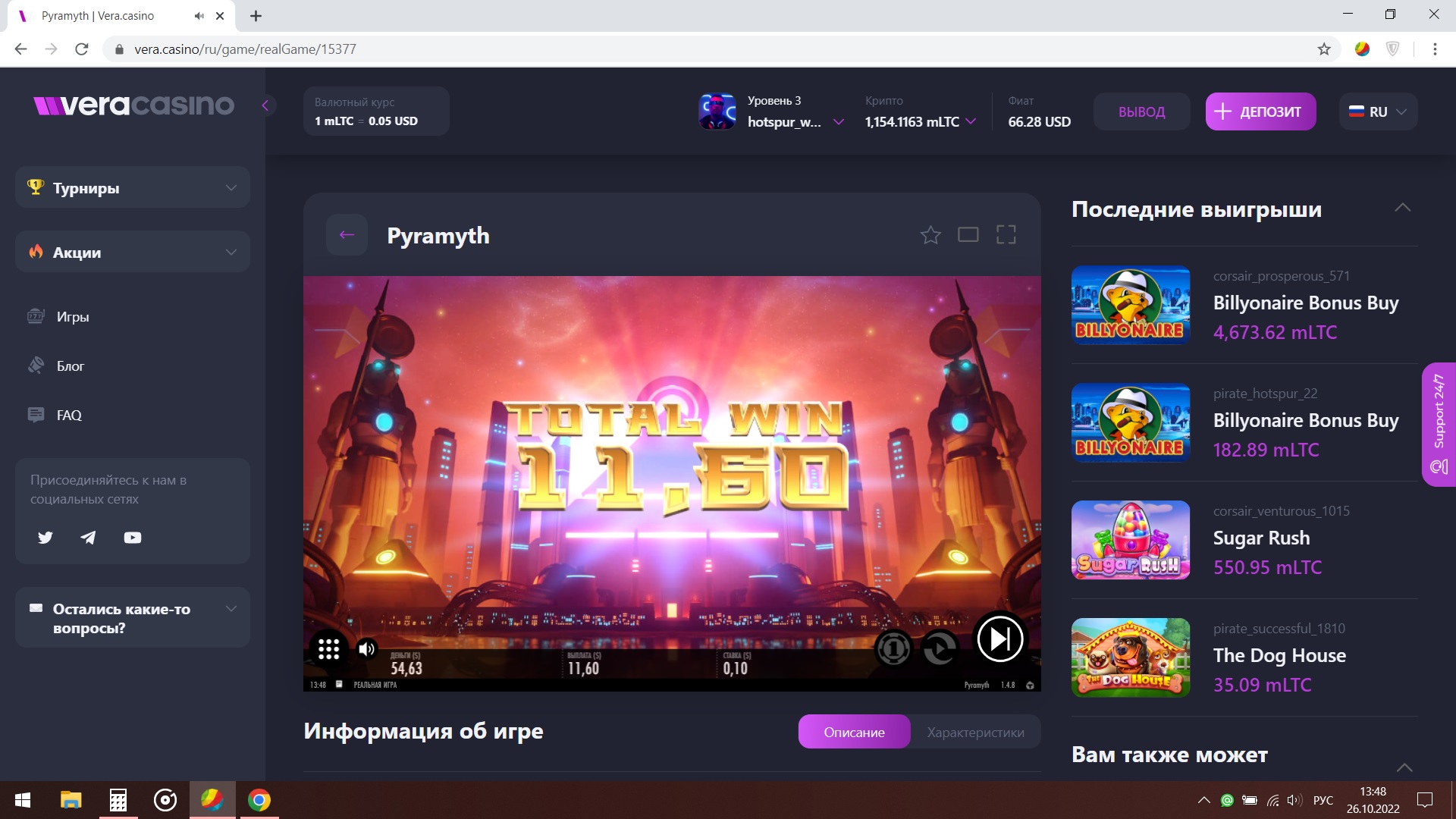Click the ДЕПОЗИТ button
The height and width of the screenshot is (819, 1456).
1260,112
